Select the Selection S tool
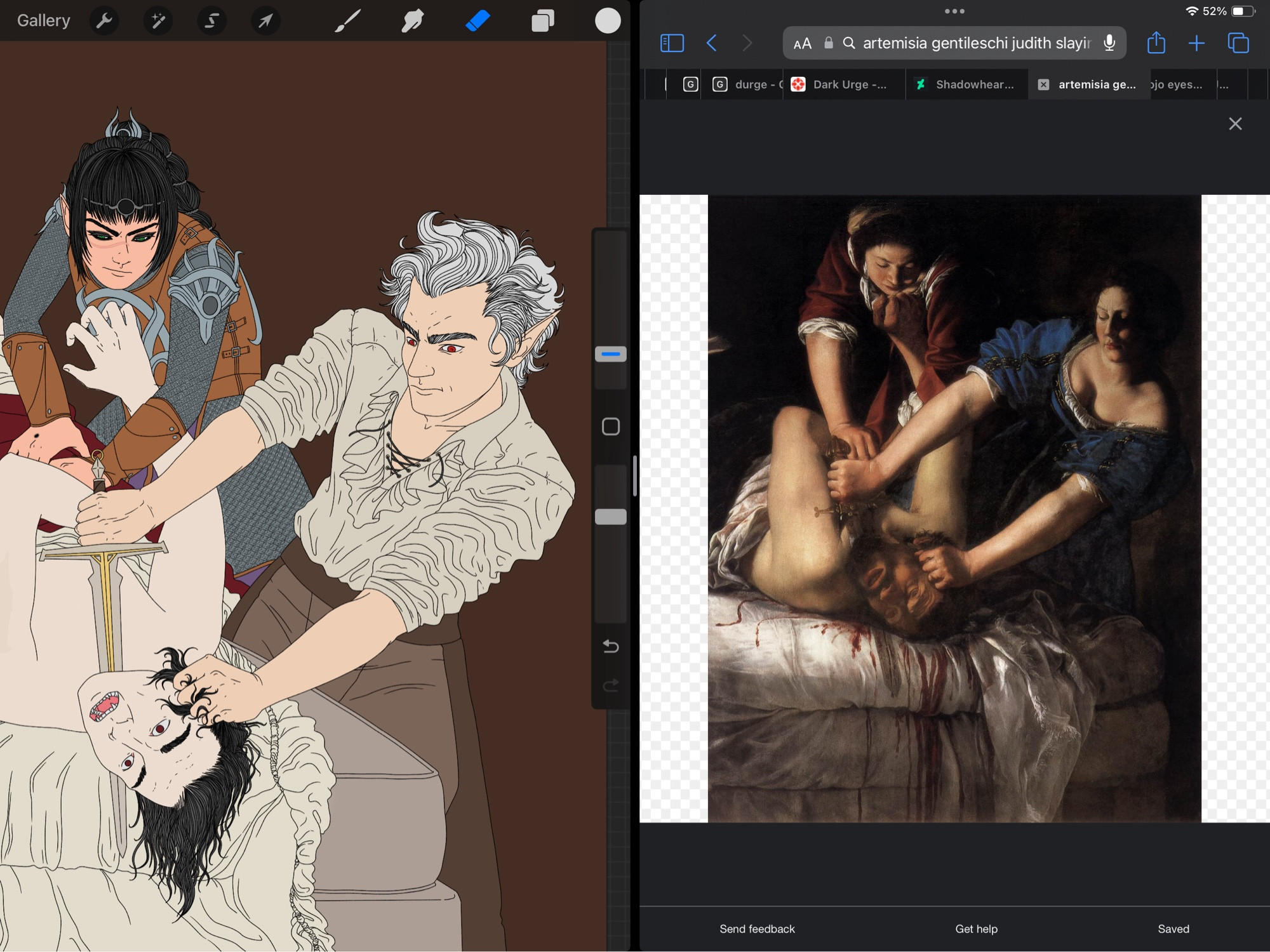 [x=211, y=21]
